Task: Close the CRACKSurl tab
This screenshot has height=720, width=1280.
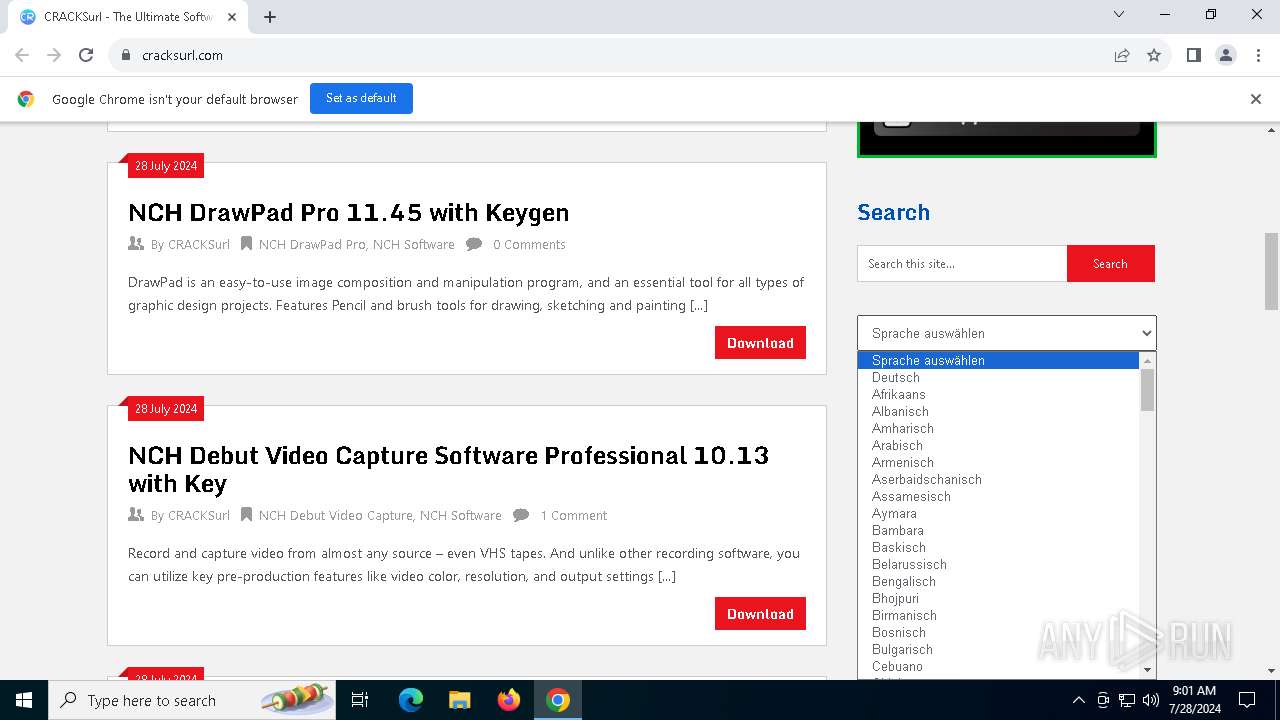Action: (x=232, y=16)
